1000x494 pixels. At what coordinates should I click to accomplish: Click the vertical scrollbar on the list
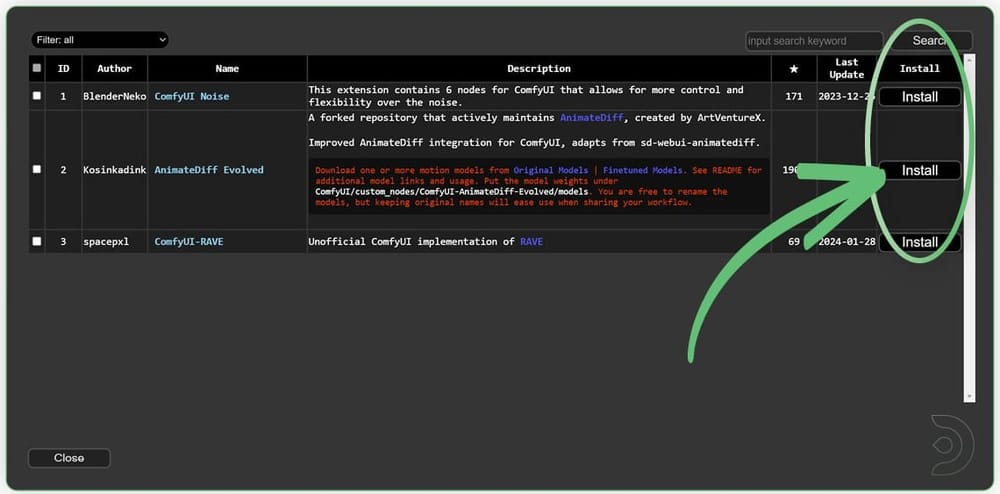tap(967, 230)
